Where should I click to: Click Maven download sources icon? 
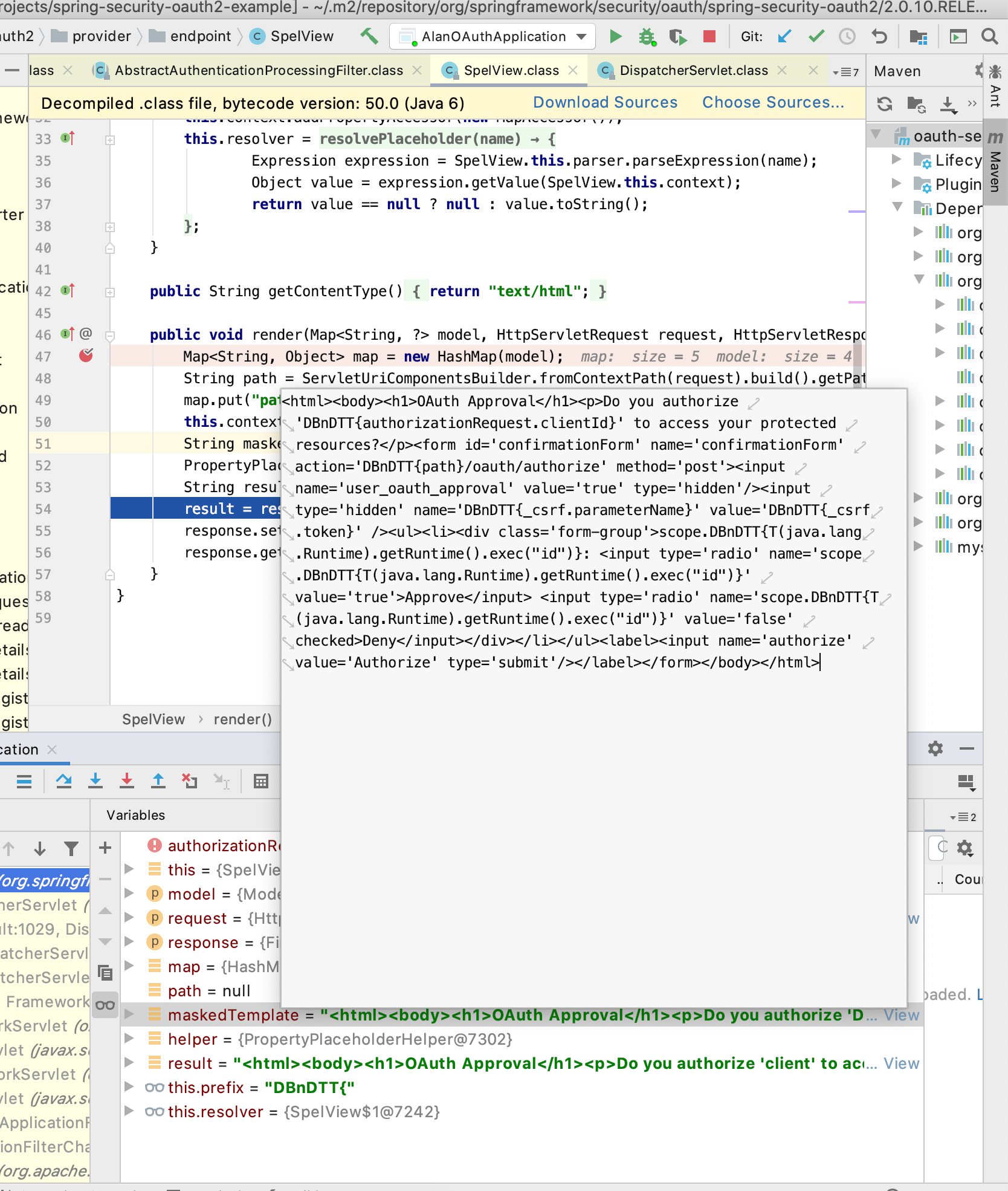click(949, 104)
